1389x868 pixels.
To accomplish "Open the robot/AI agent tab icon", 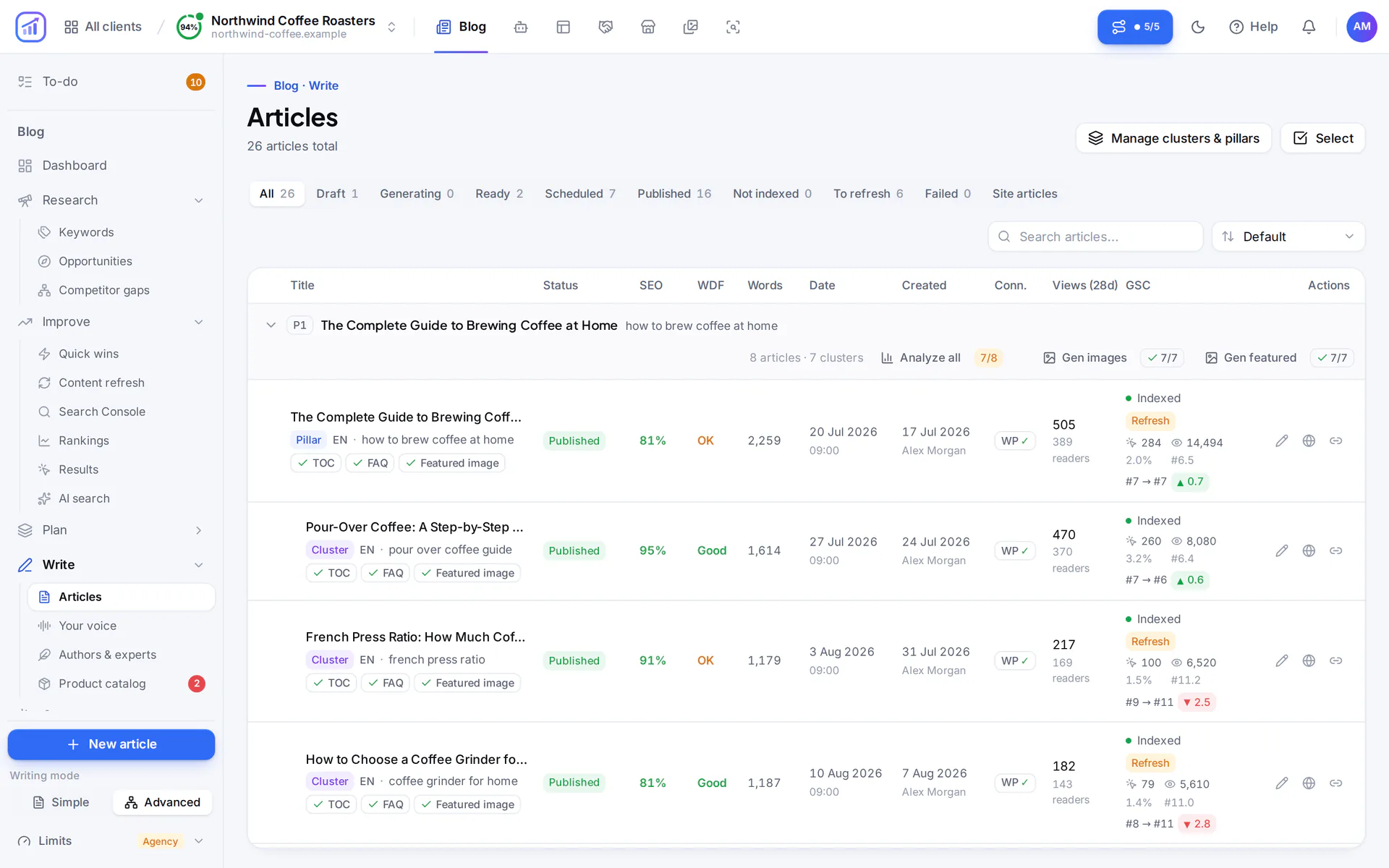I will (x=521, y=27).
